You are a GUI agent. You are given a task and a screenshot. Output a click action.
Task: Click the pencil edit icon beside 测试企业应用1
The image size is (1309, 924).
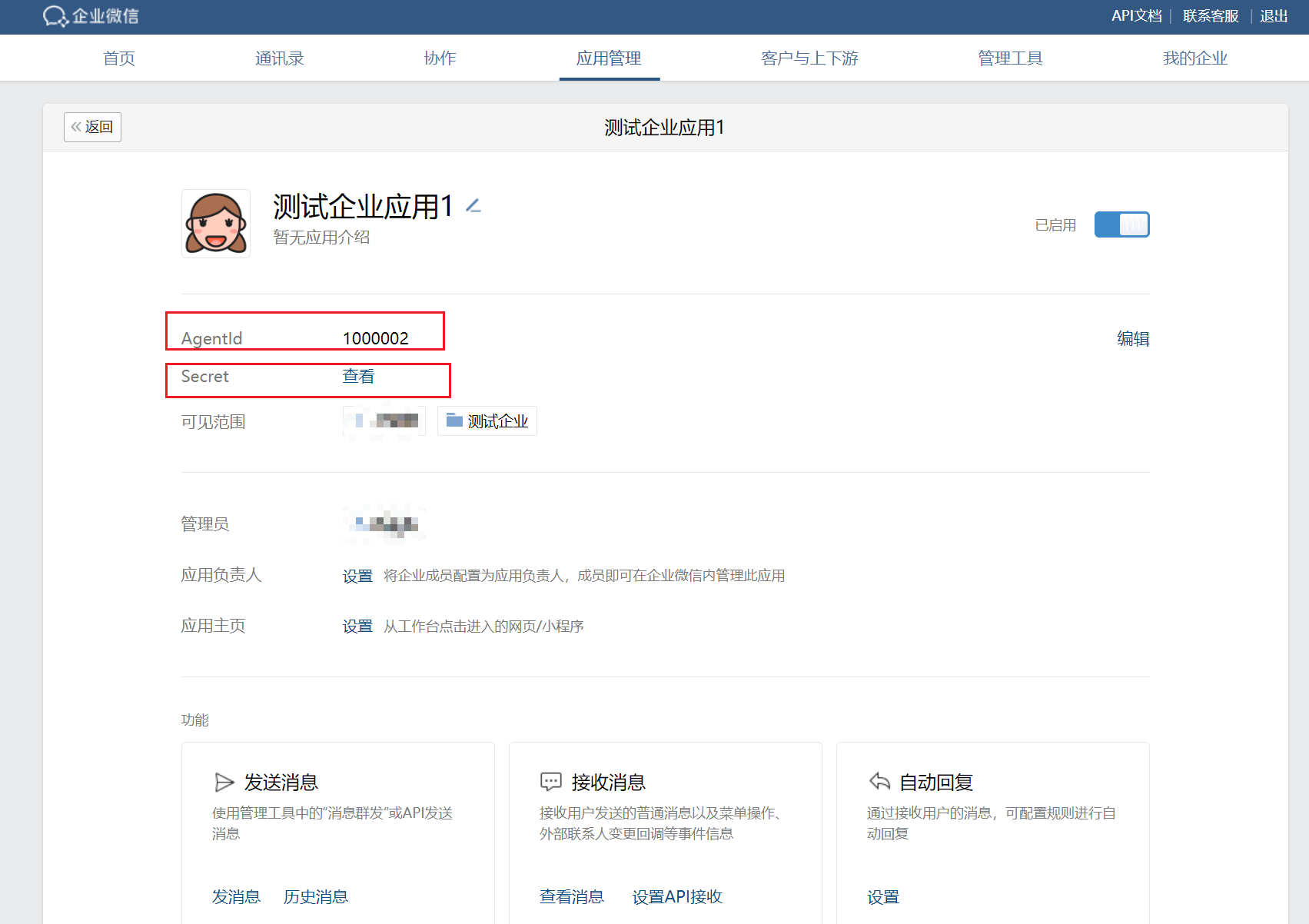[x=474, y=205]
